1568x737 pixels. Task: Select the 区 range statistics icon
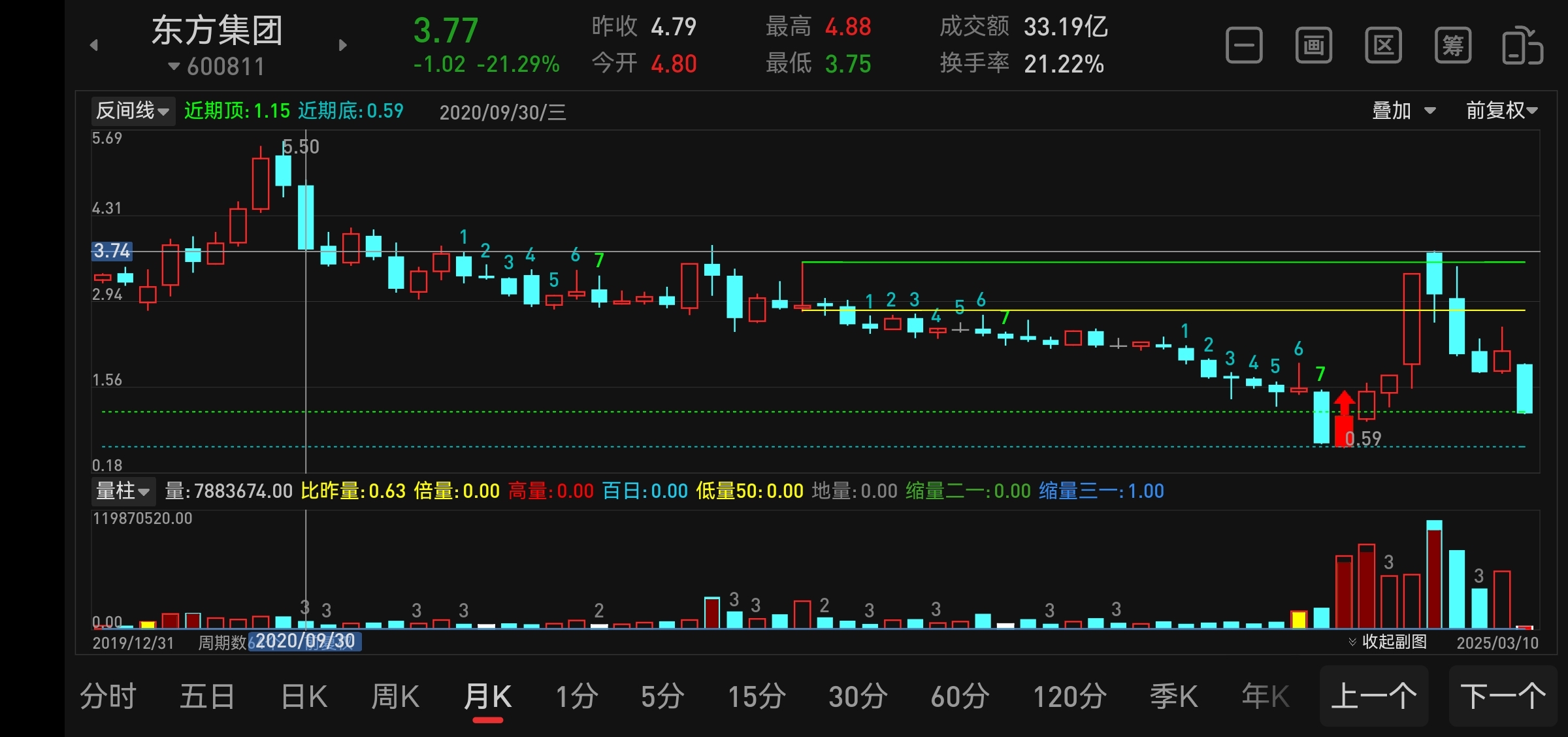[x=1383, y=46]
